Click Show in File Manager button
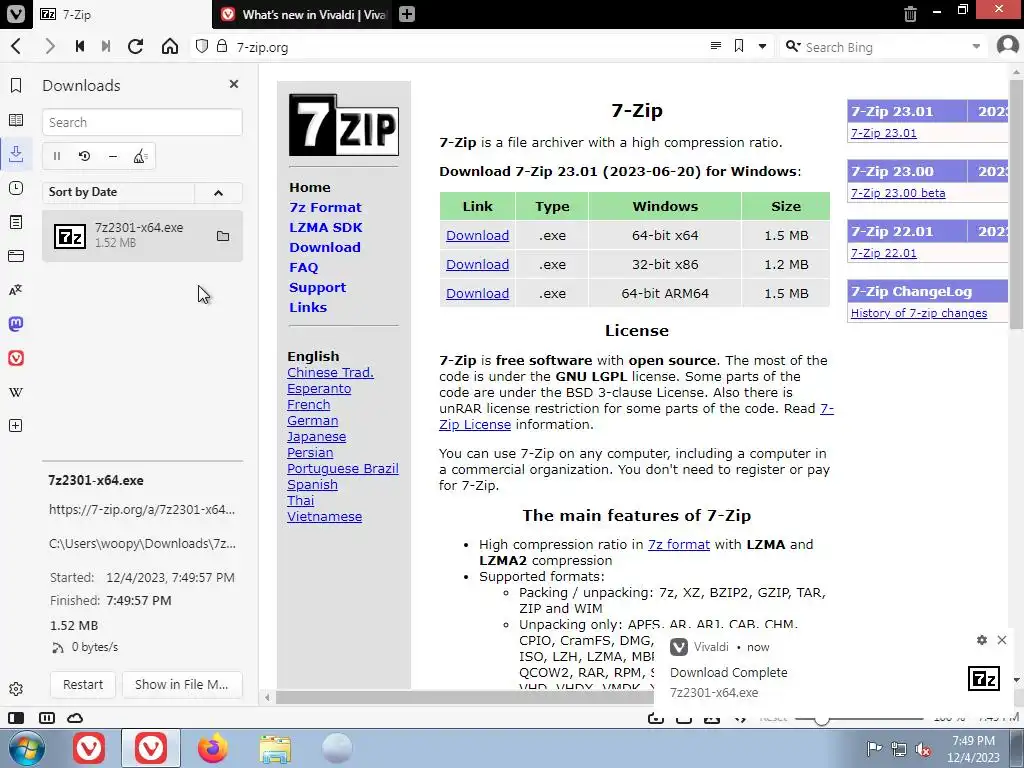The image size is (1024, 768). [x=182, y=684]
